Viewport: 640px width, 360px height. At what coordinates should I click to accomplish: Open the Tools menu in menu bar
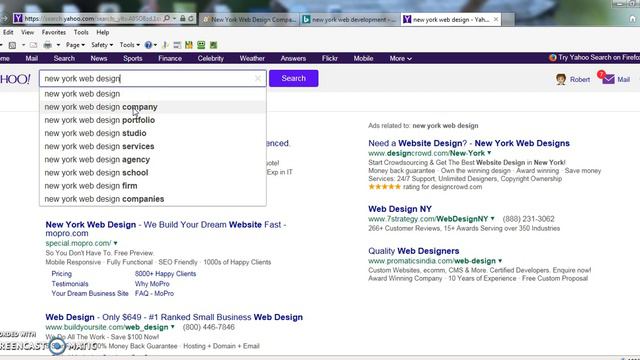(81, 32)
